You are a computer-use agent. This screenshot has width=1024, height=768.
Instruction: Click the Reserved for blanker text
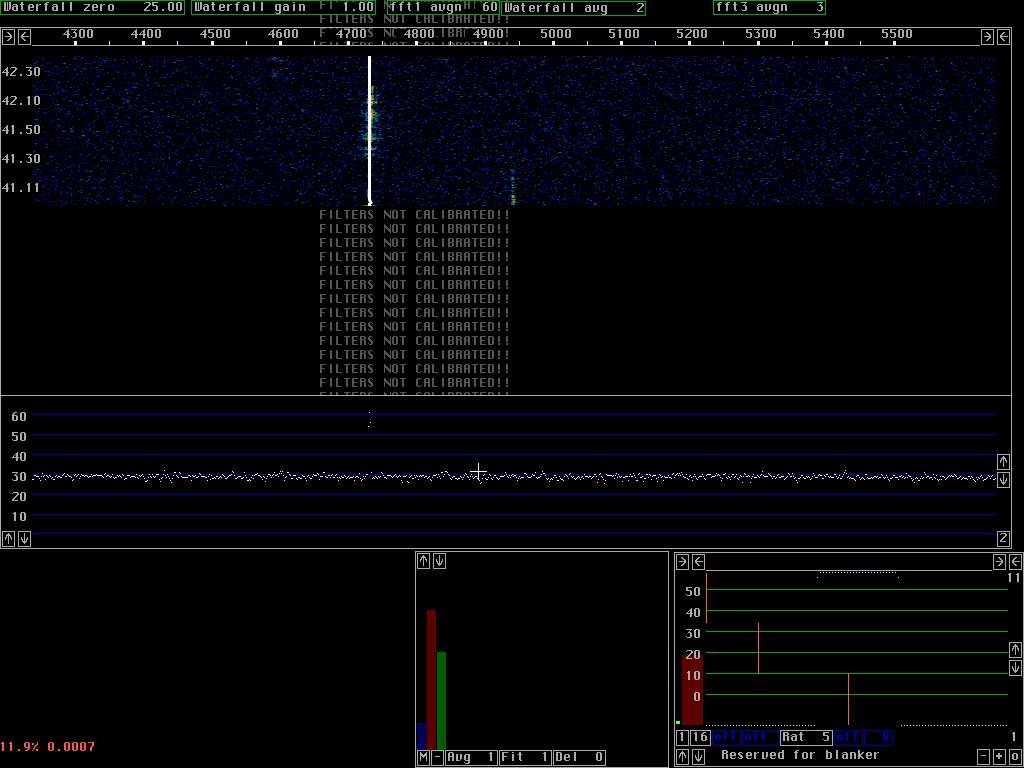800,755
